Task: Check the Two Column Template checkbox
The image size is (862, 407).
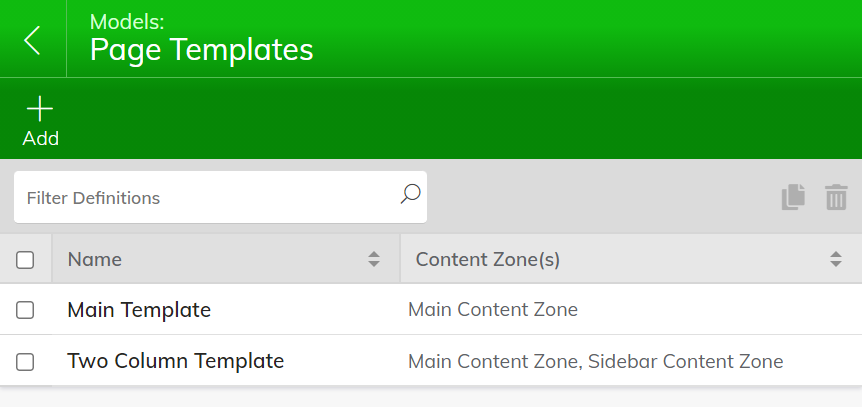Action: pyautogui.click(x=25, y=362)
